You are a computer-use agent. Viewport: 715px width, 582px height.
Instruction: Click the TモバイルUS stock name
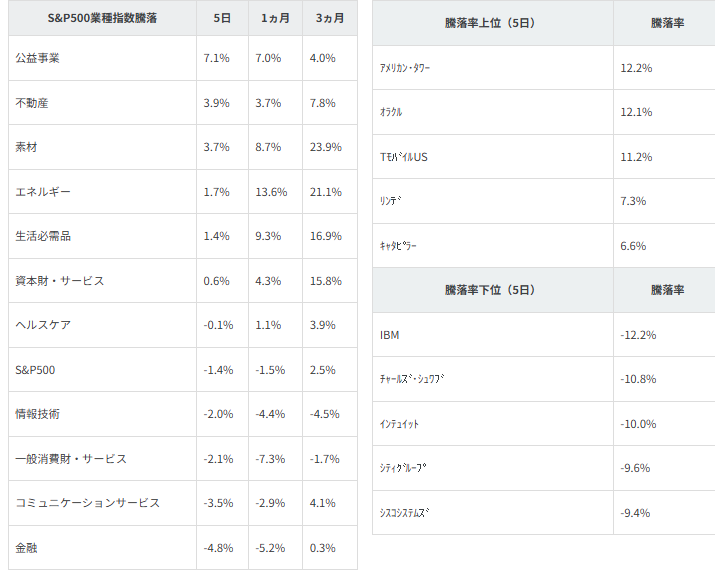coord(404,157)
